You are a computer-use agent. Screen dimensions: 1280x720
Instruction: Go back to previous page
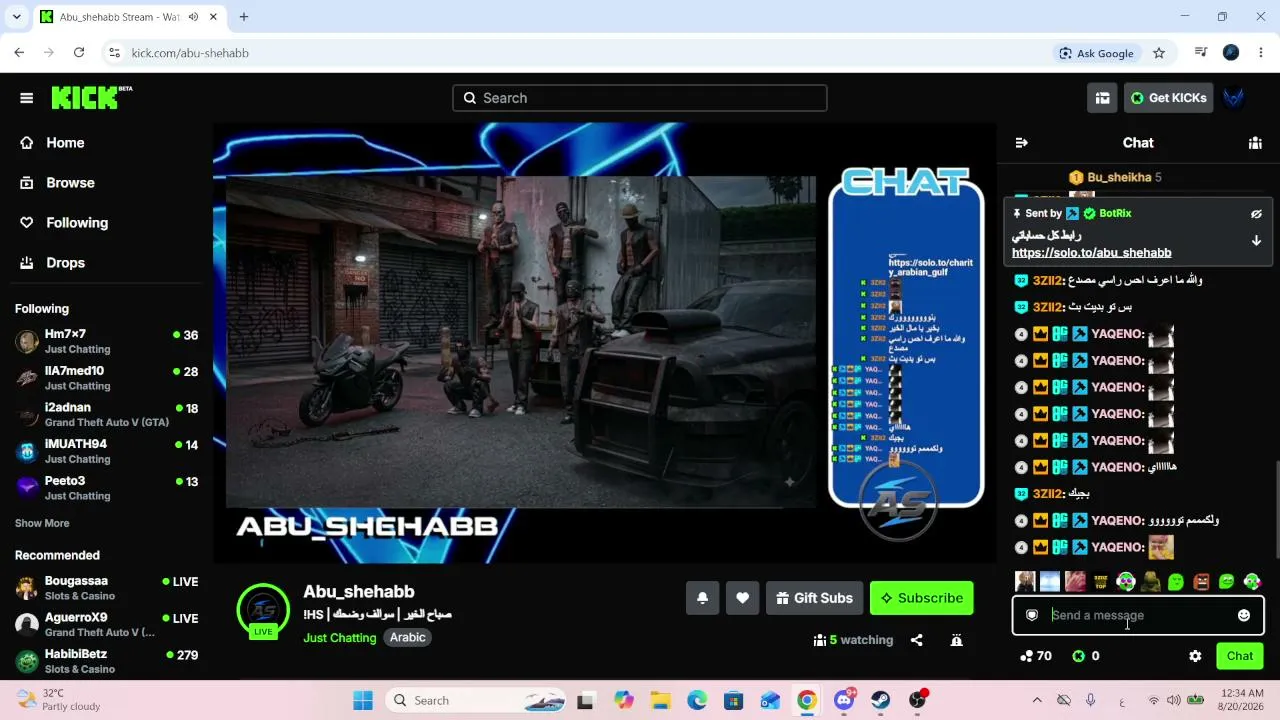[x=19, y=53]
